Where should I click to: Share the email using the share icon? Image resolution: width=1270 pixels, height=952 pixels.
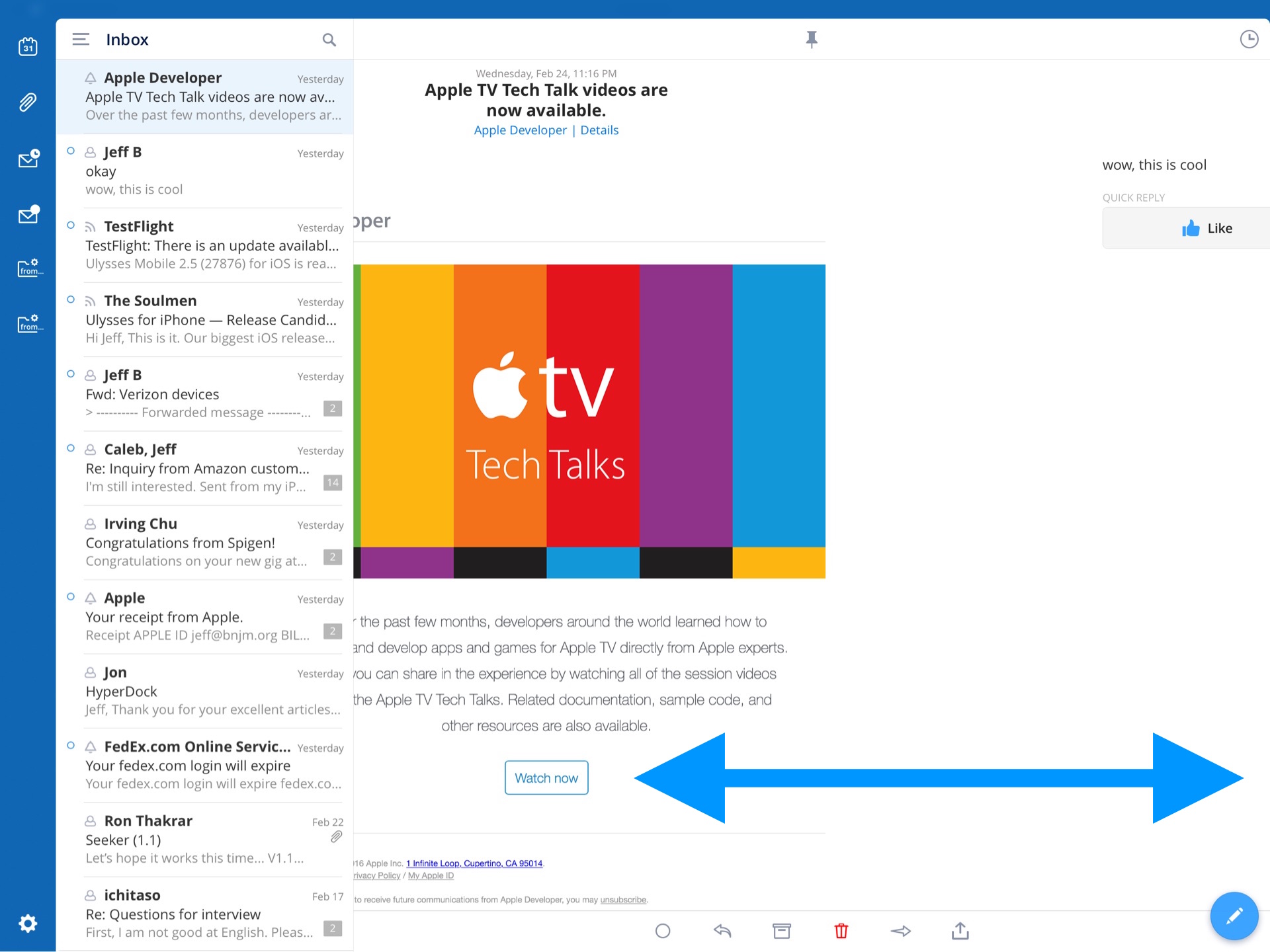[x=960, y=930]
